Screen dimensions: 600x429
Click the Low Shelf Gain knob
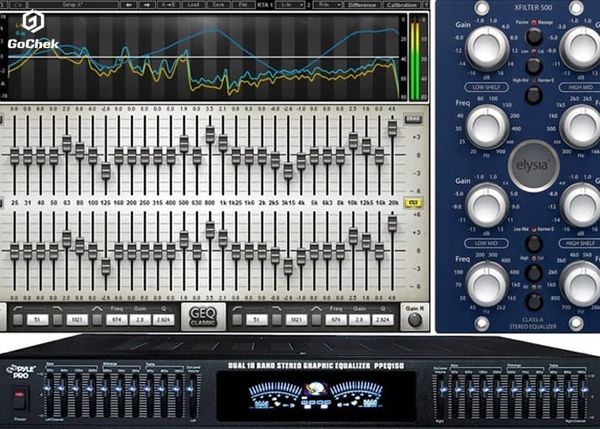[x=487, y=49]
